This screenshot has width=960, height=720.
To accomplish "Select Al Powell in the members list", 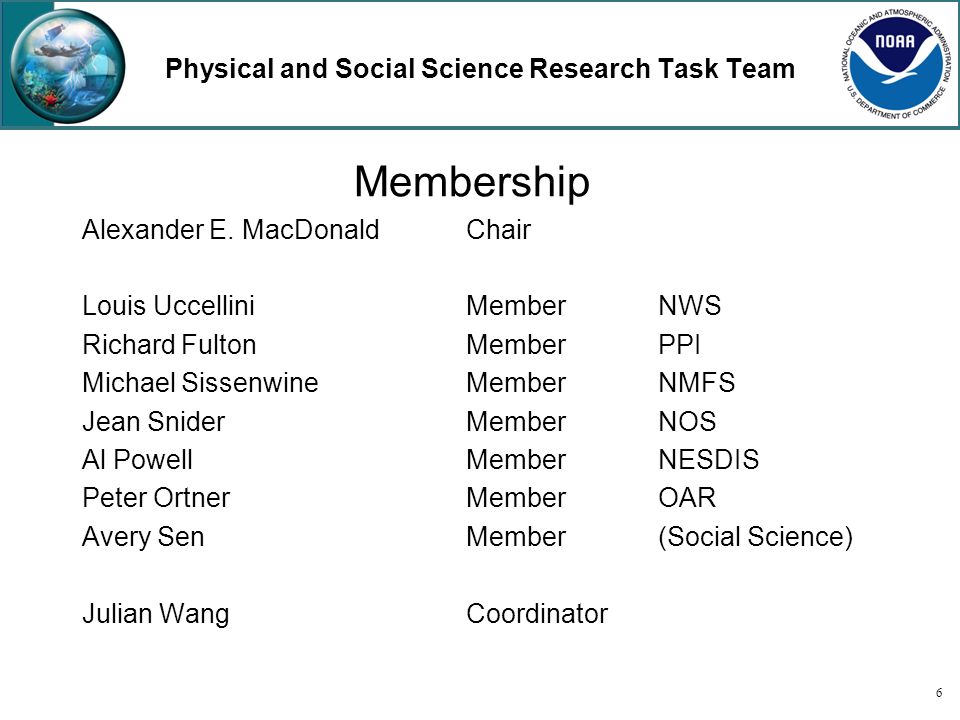I will tap(137, 460).
